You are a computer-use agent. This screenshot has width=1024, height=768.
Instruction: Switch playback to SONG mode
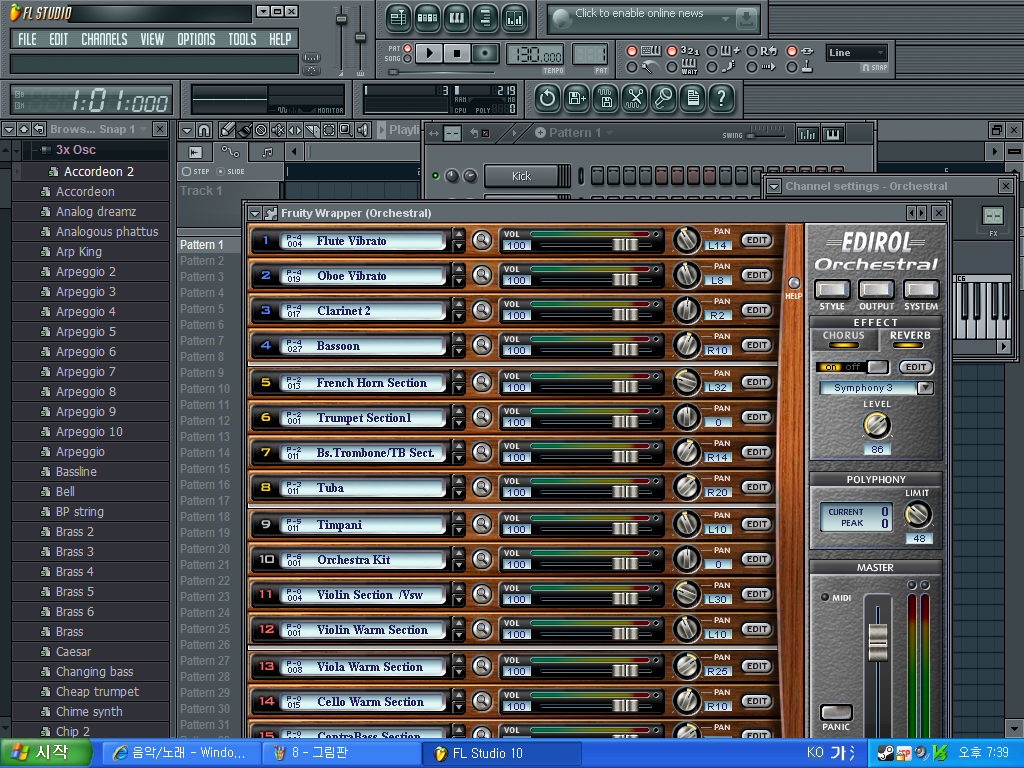click(x=408, y=59)
